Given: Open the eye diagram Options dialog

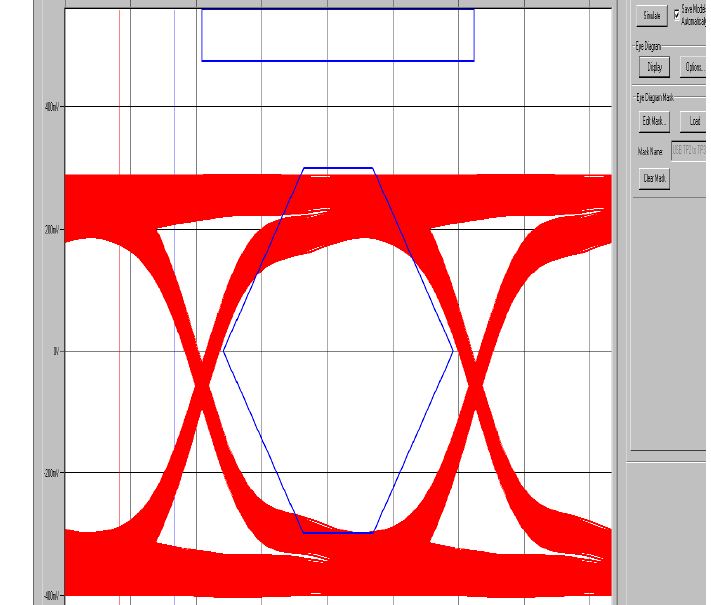Looking at the screenshot, I should click(x=693, y=67).
